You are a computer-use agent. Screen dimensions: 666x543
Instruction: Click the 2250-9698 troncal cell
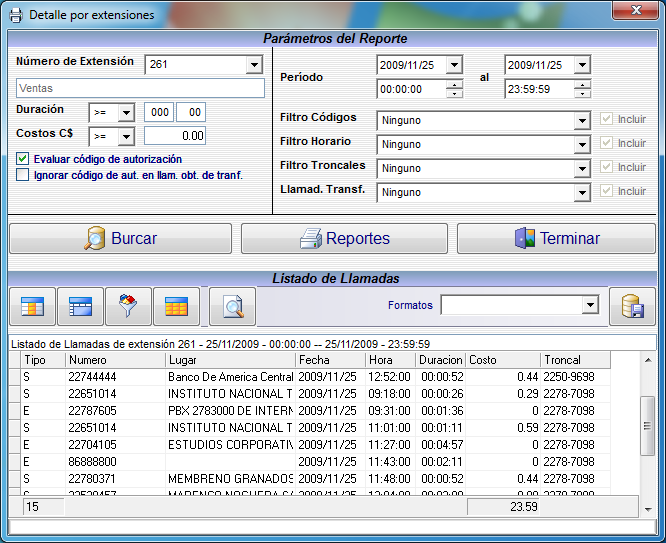(x=576, y=377)
